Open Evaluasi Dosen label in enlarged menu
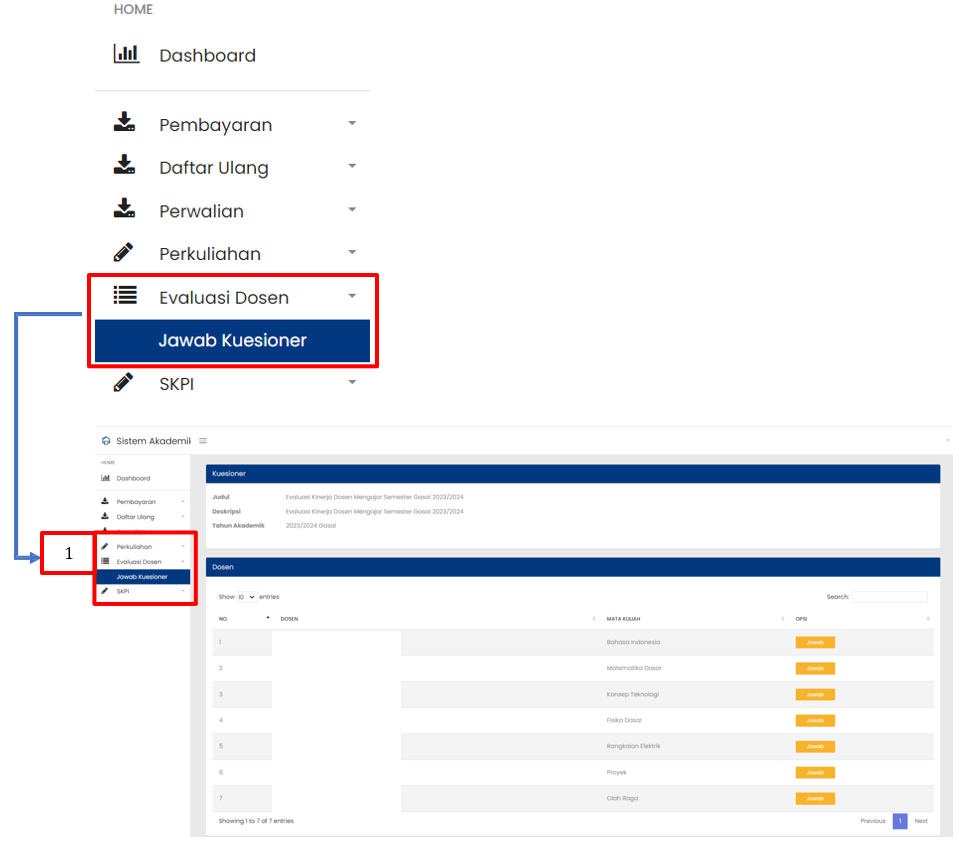959x845 pixels. 224,298
